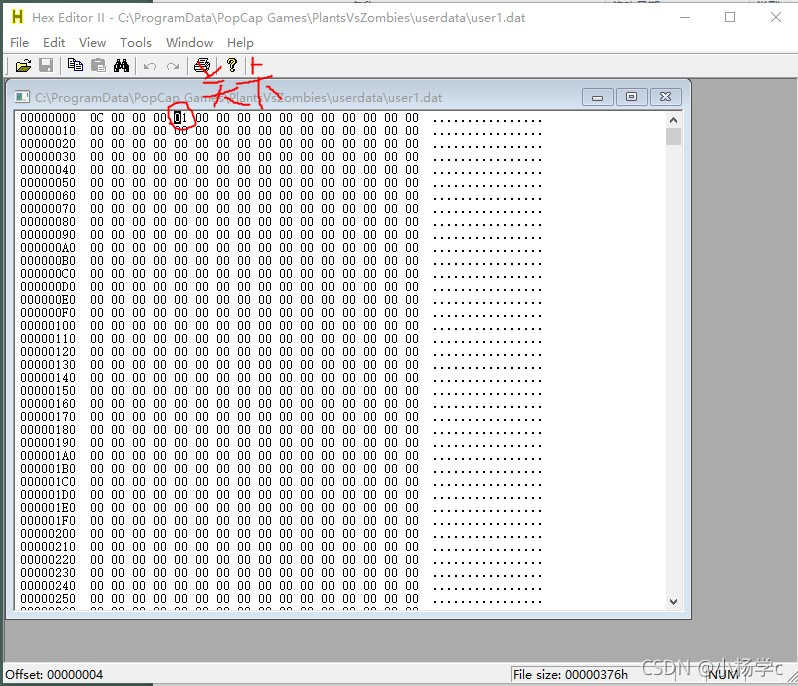This screenshot has height=686, width=798.
Task: Click the Offset: 00000004 status bar text
Action: click(54, 675)
